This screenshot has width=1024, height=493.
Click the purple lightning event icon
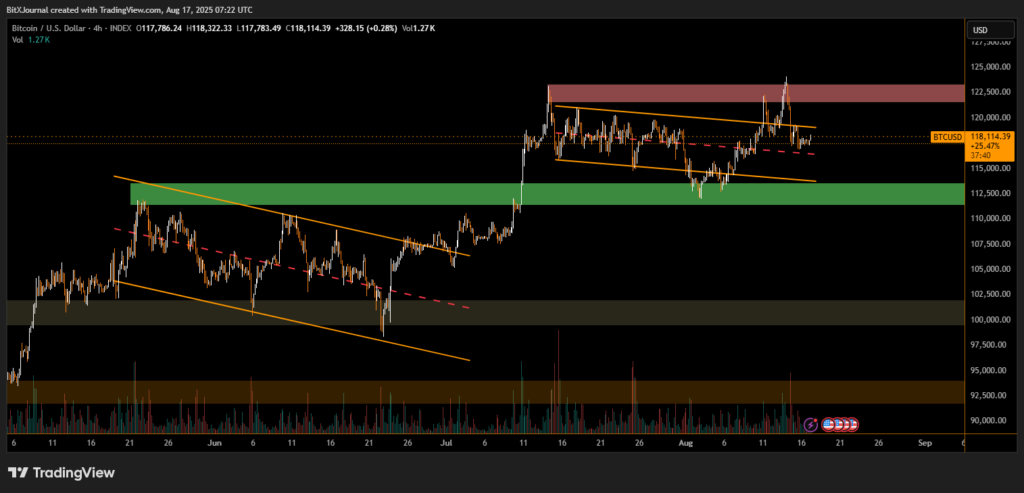pos(811,424)
